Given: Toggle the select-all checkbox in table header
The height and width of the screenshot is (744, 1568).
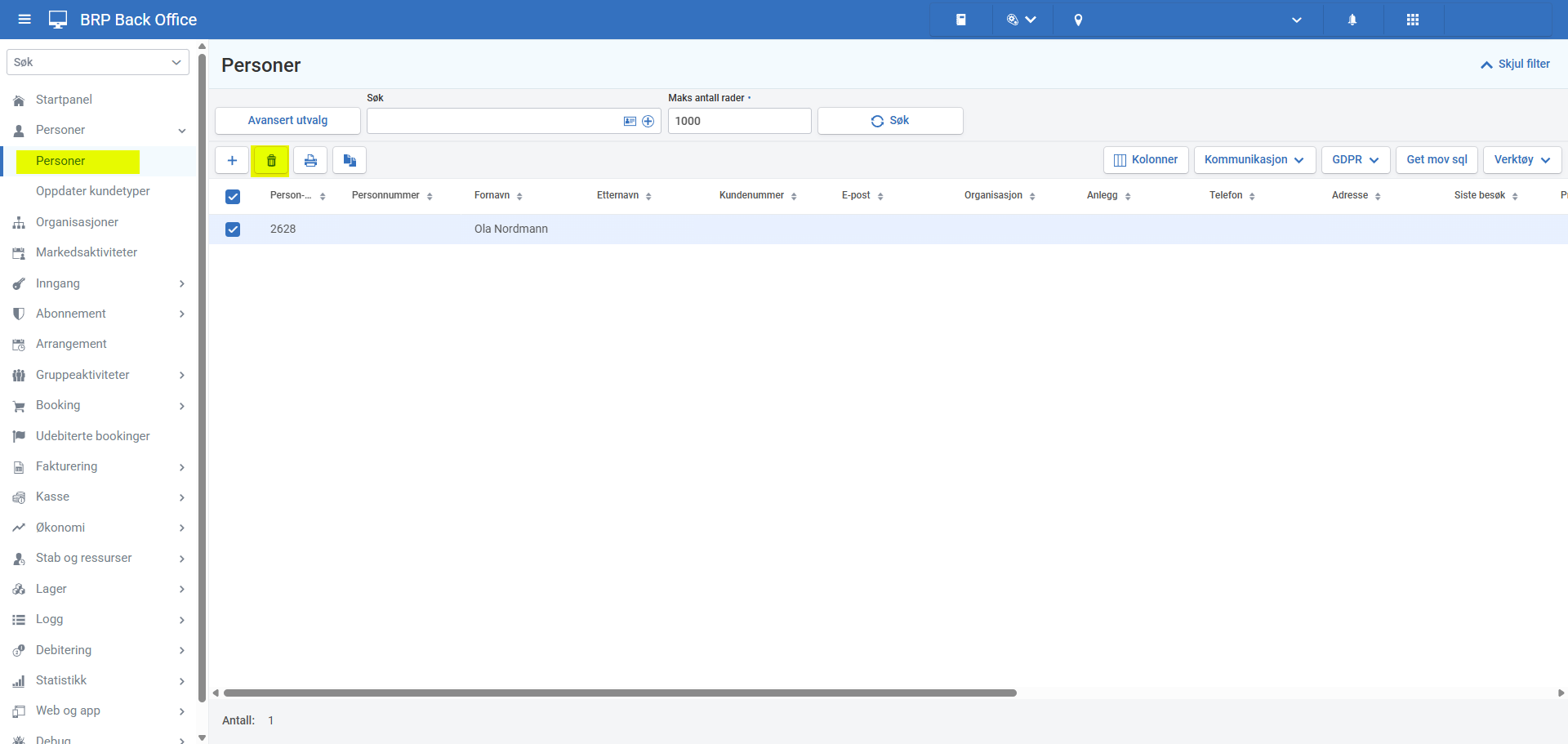Looking at the screenshot, I should pyautogui.click(x=233, y=196).
